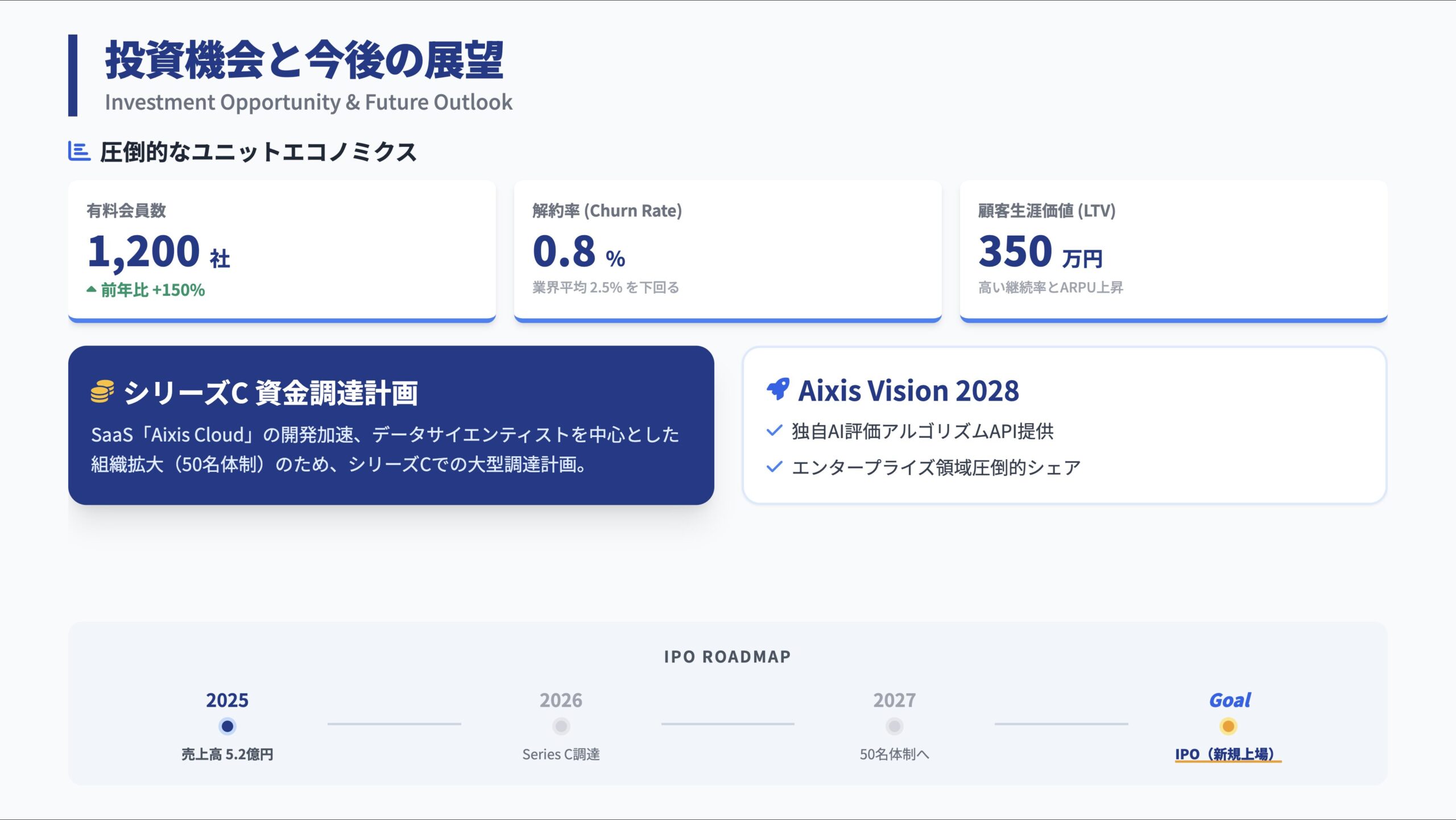
Task: Select the IPO ROADMAP section header
Action: tap(727, 656)
